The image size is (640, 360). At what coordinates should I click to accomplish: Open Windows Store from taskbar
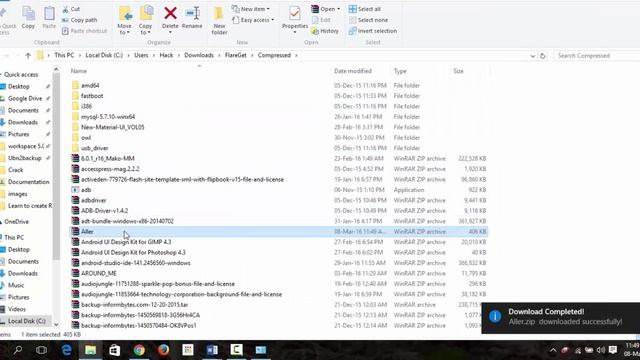coord(115,350)
